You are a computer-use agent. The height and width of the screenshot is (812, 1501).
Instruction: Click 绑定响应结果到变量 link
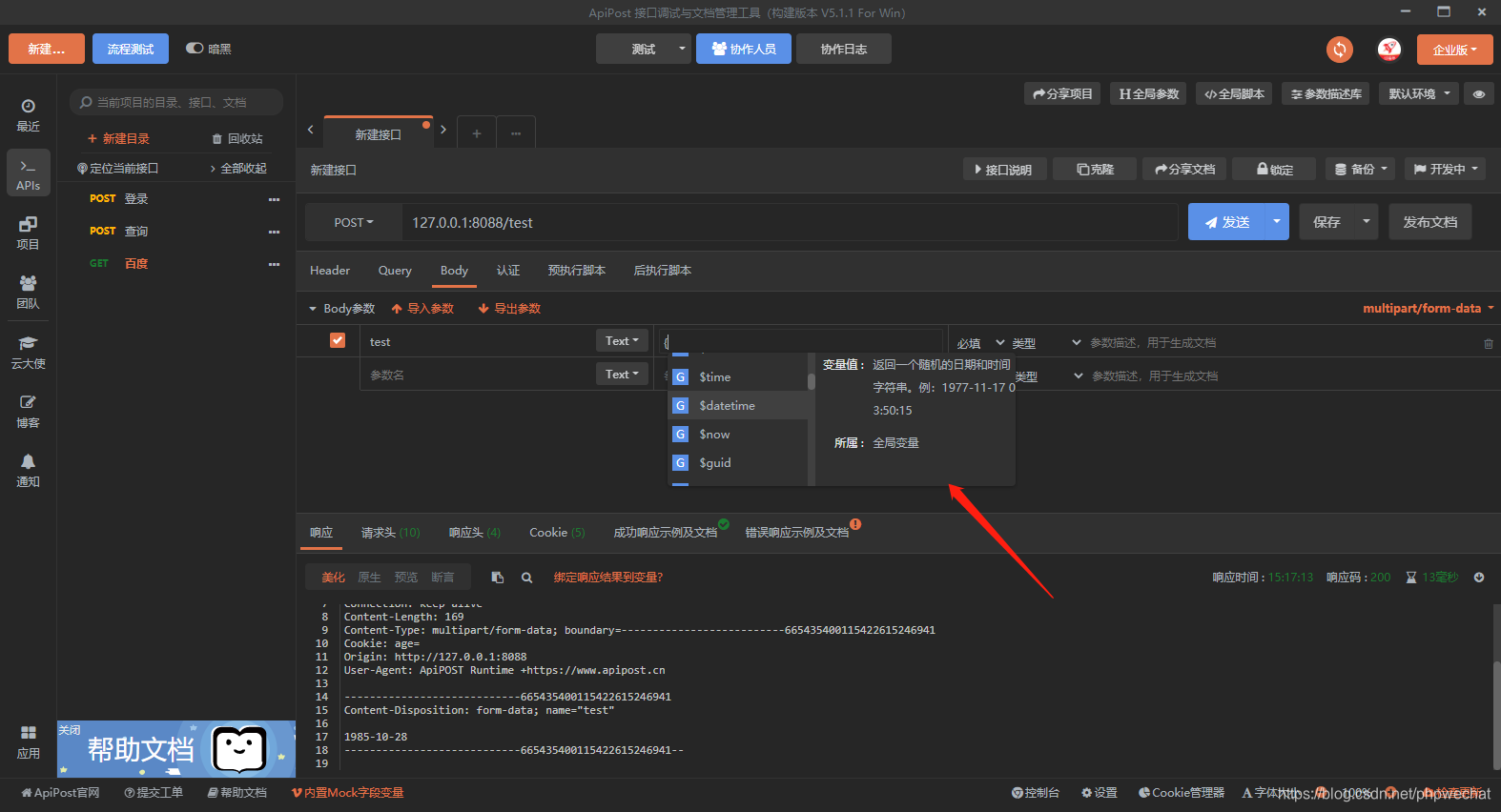pyautogui.click(x=608, y=578)
